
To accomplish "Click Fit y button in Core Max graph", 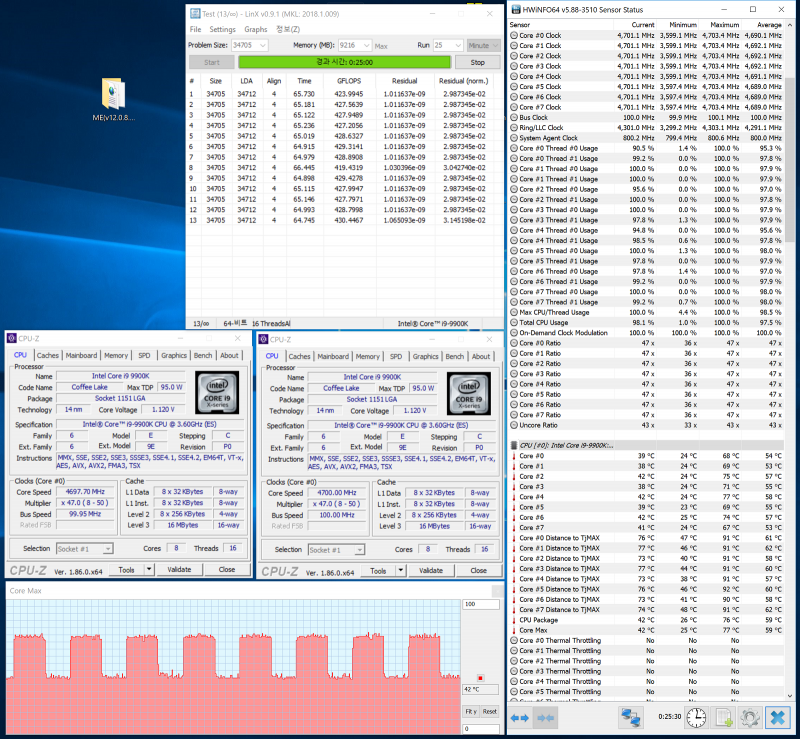I will click(471, 711).
